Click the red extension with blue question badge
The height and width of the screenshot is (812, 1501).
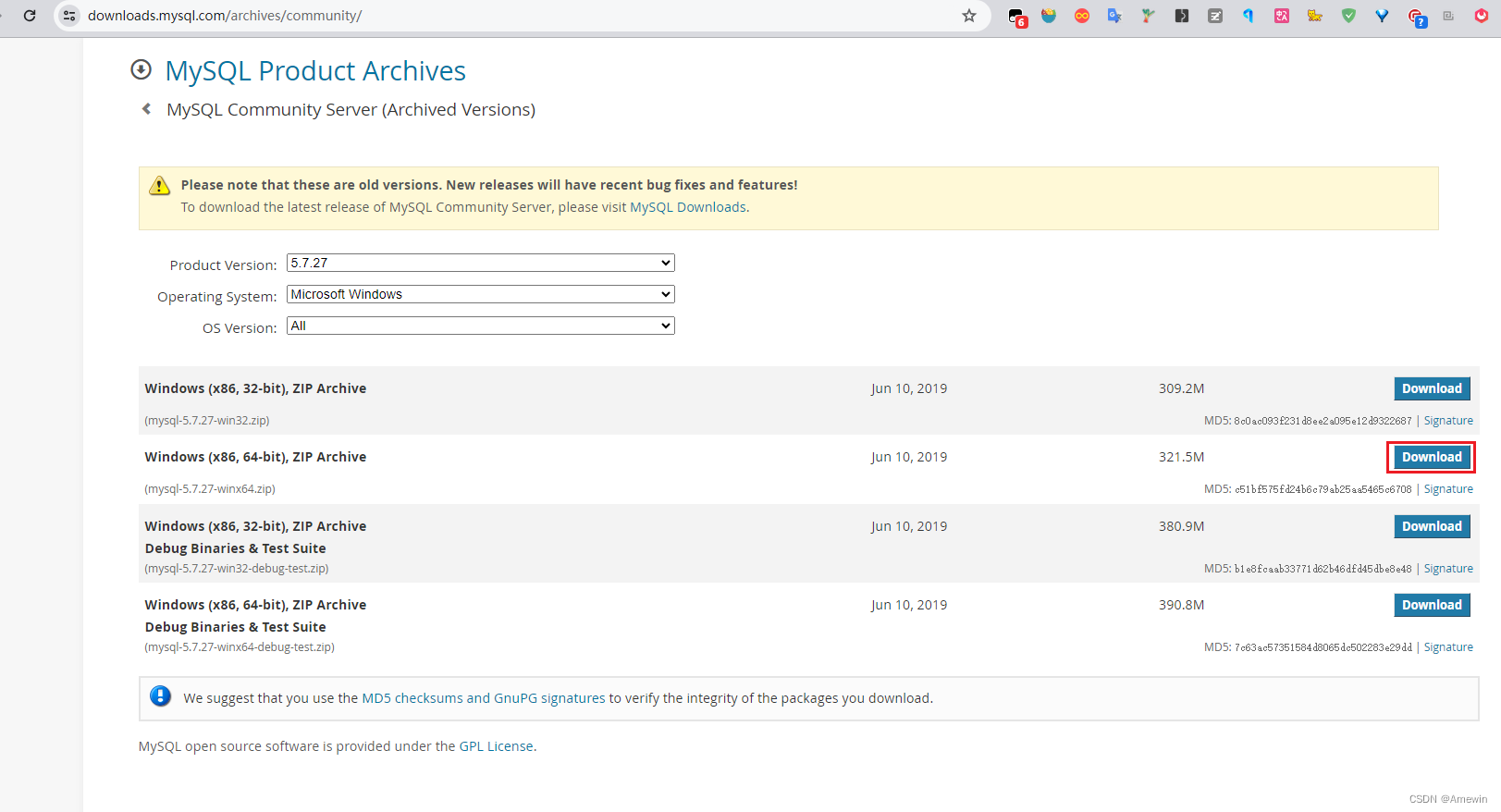point(1417,17)
